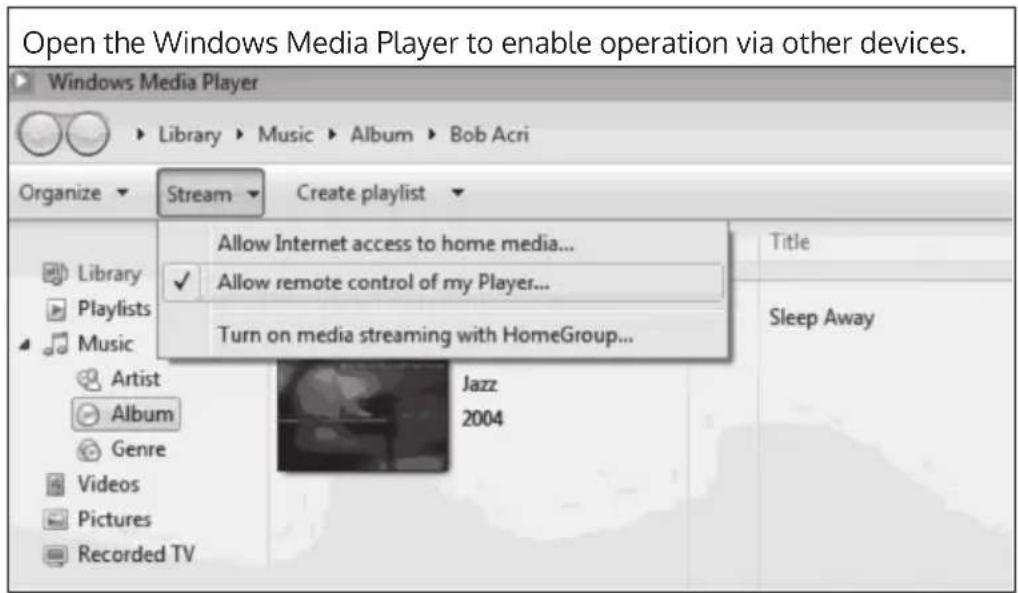The height and width of the screenshot is (593, 1018).
Task: Expand the Create playlist dropdown arrow
Action: 458,192
